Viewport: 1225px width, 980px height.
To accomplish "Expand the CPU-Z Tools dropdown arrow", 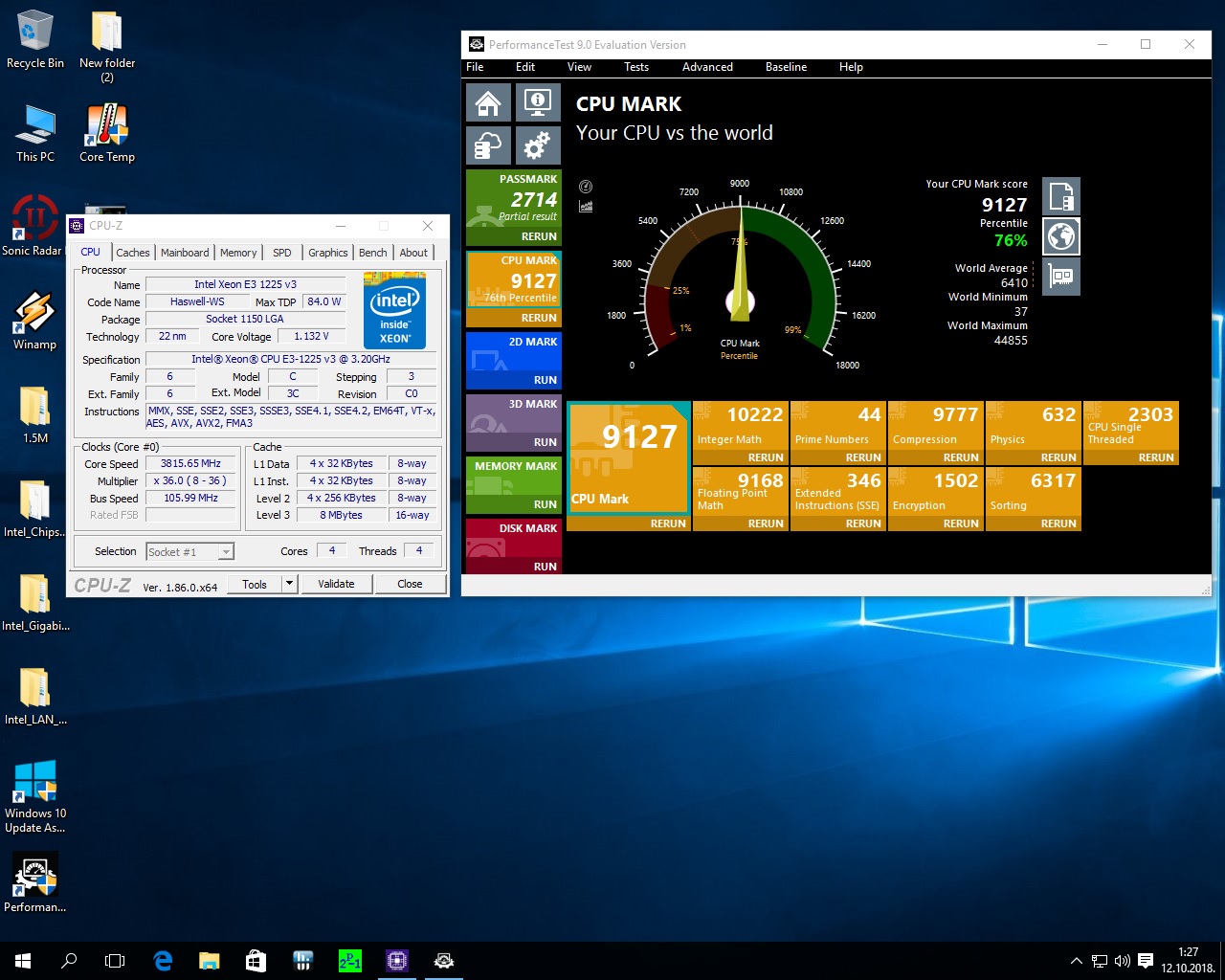I will pos(289,584).
